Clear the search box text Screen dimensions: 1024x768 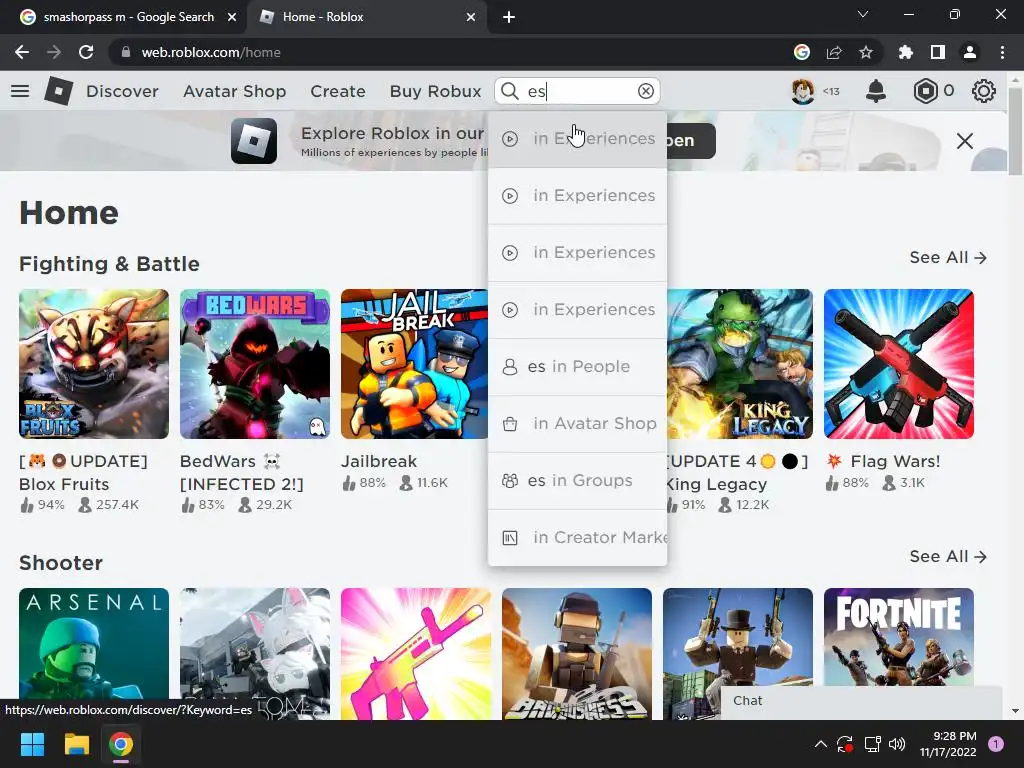click(x=645, y=91)
